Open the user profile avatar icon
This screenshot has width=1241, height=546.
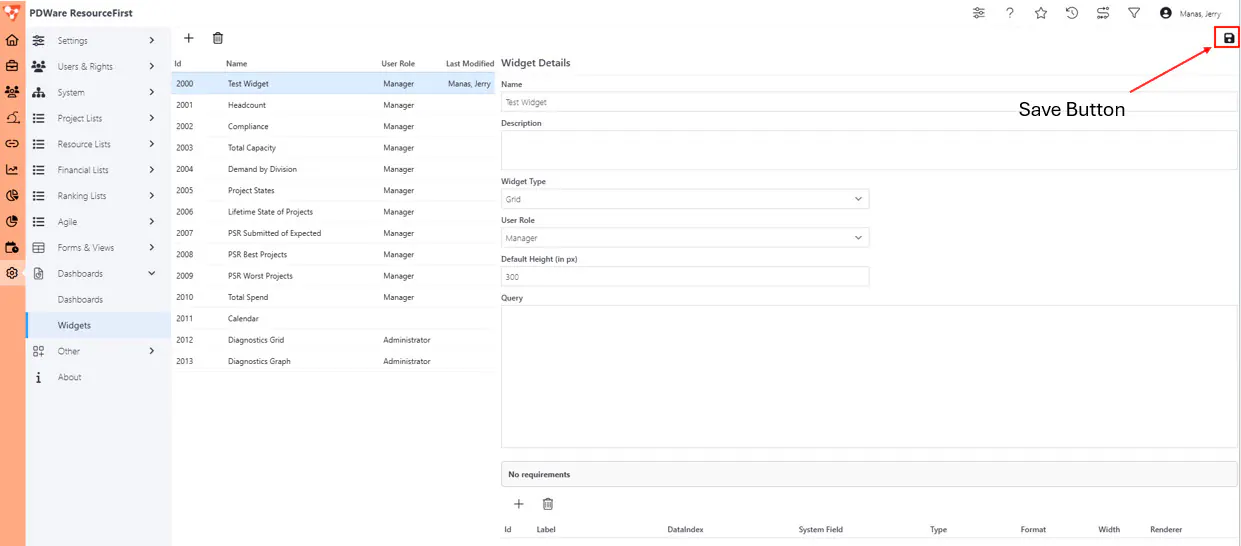coord(1165,13)
